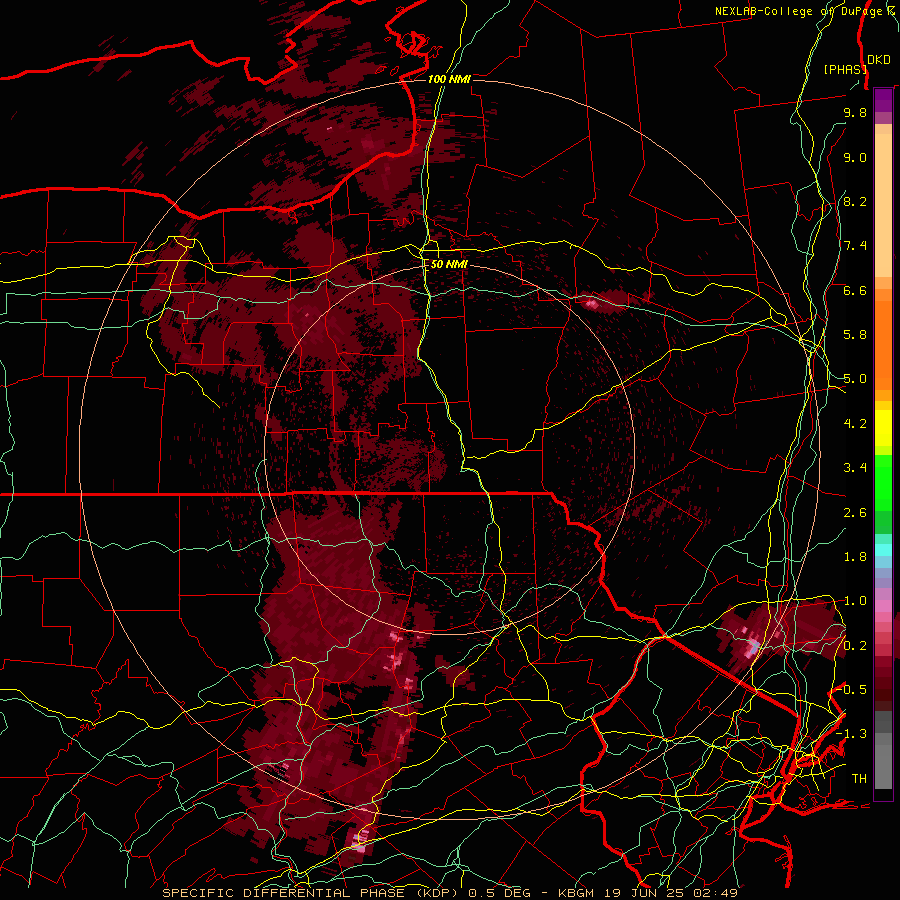Select the DKD product label
This screenshot has height=900, width=900.
pyautogui.click(x=879, y=60)
